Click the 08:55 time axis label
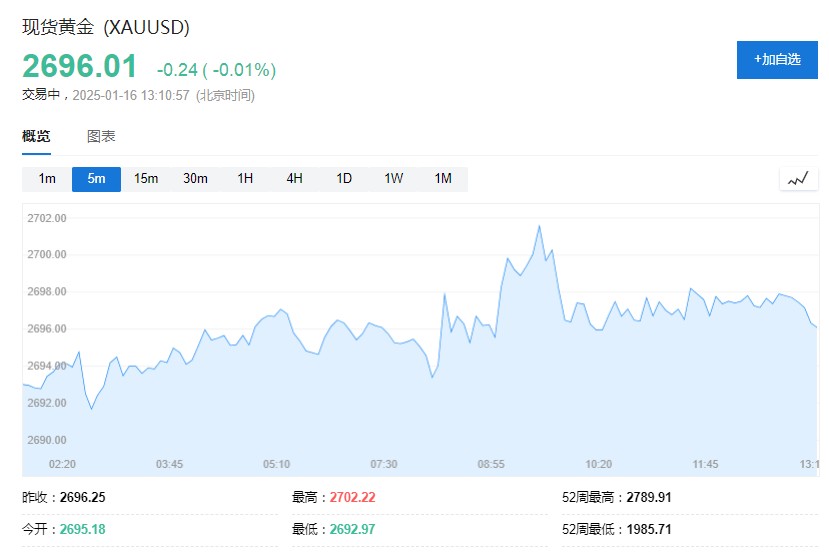Viewport: 829px width, 555px height. click(490, 464)
